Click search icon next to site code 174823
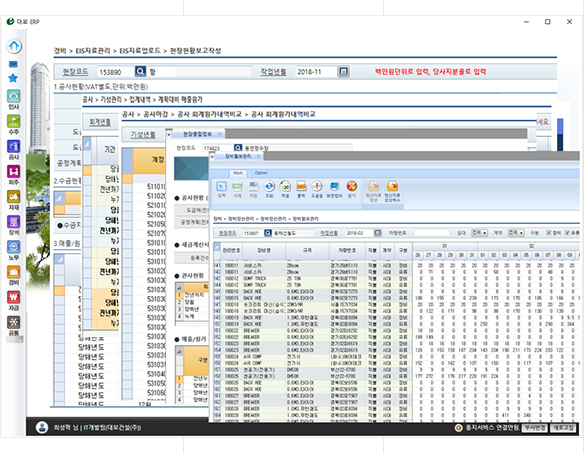This screenshot has width=584, height=453. 238,148
